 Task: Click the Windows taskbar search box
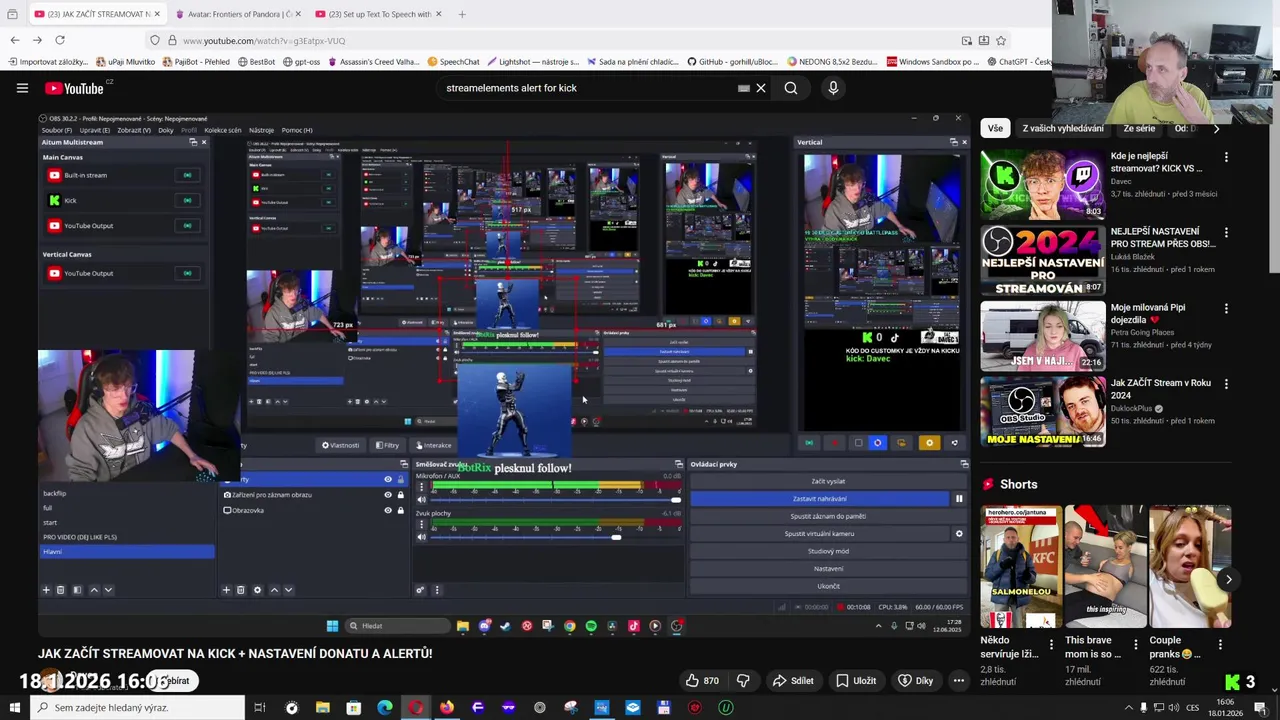138,708
